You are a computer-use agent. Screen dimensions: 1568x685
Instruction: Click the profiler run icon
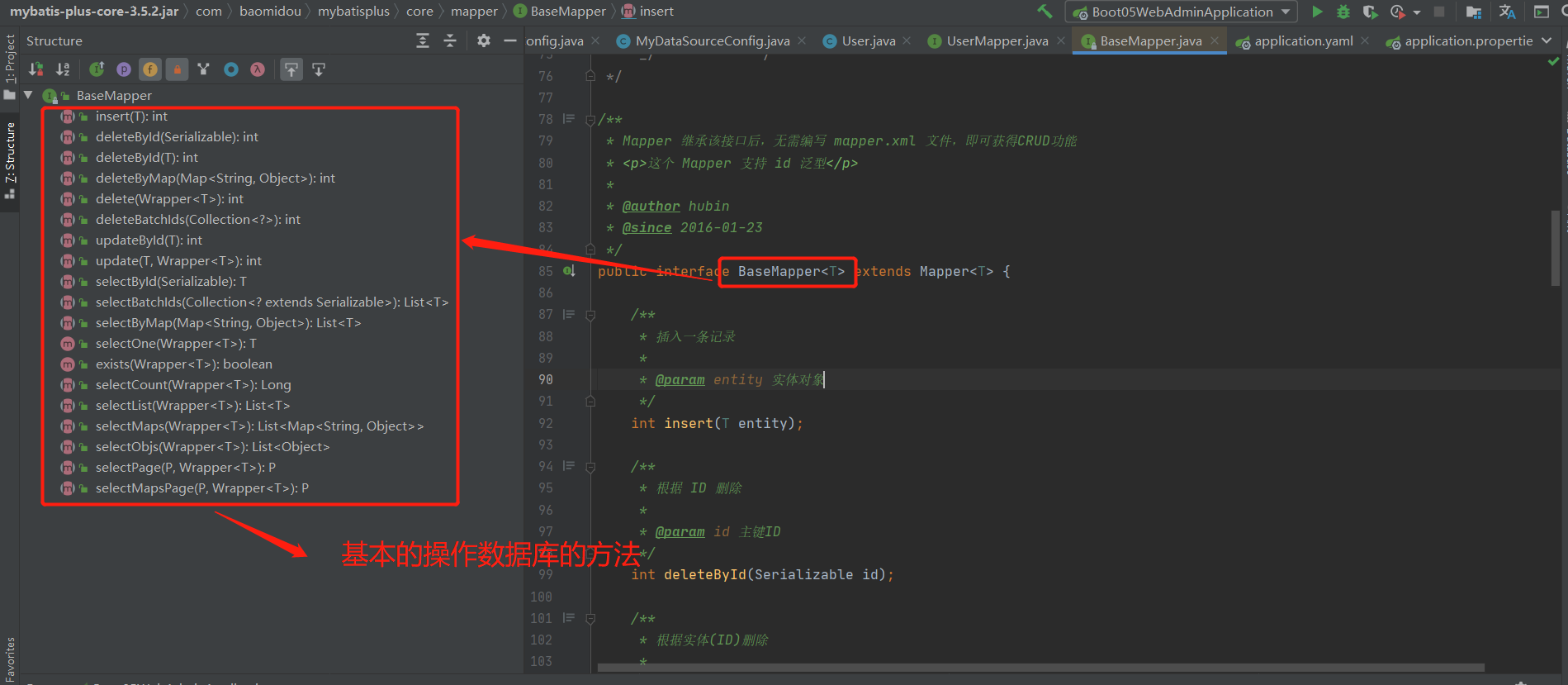(1397, 12)
